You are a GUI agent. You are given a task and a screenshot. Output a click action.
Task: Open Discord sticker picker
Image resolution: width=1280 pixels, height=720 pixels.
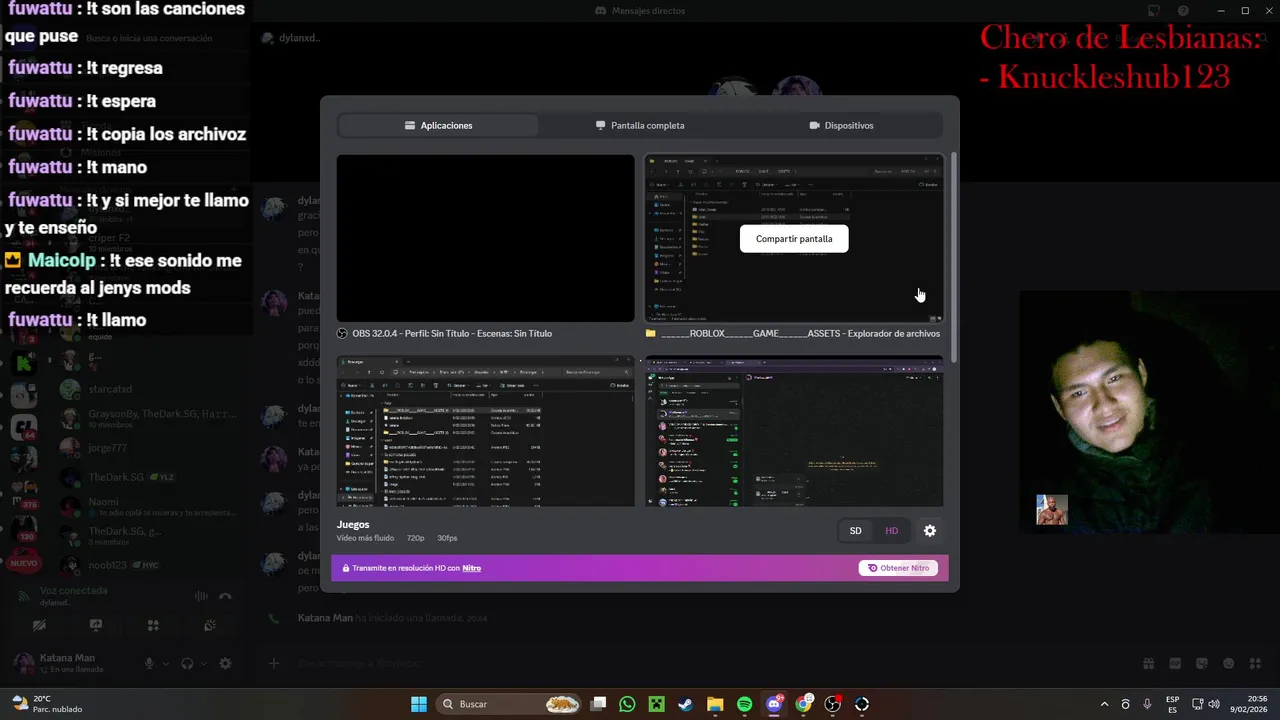(x=1202, y=663)
